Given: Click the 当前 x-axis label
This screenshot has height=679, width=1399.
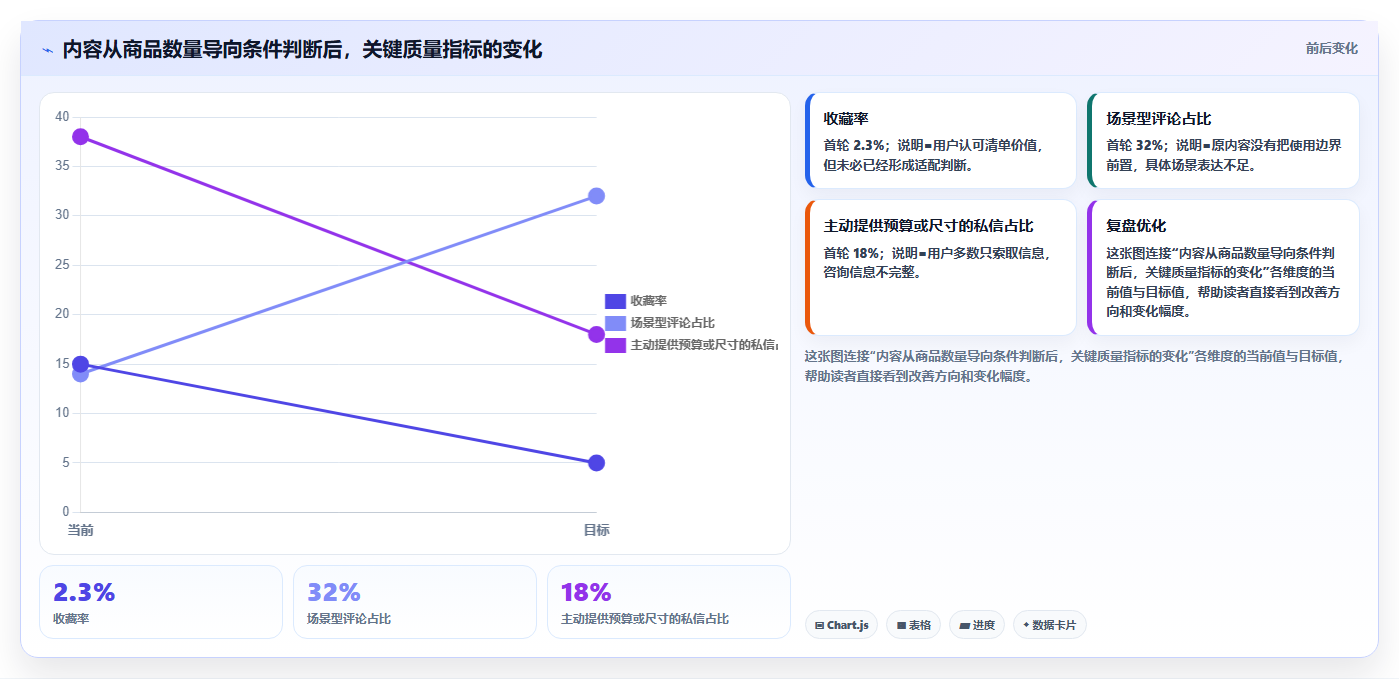Looking at the screenshot, I should [x=80, y=530].
